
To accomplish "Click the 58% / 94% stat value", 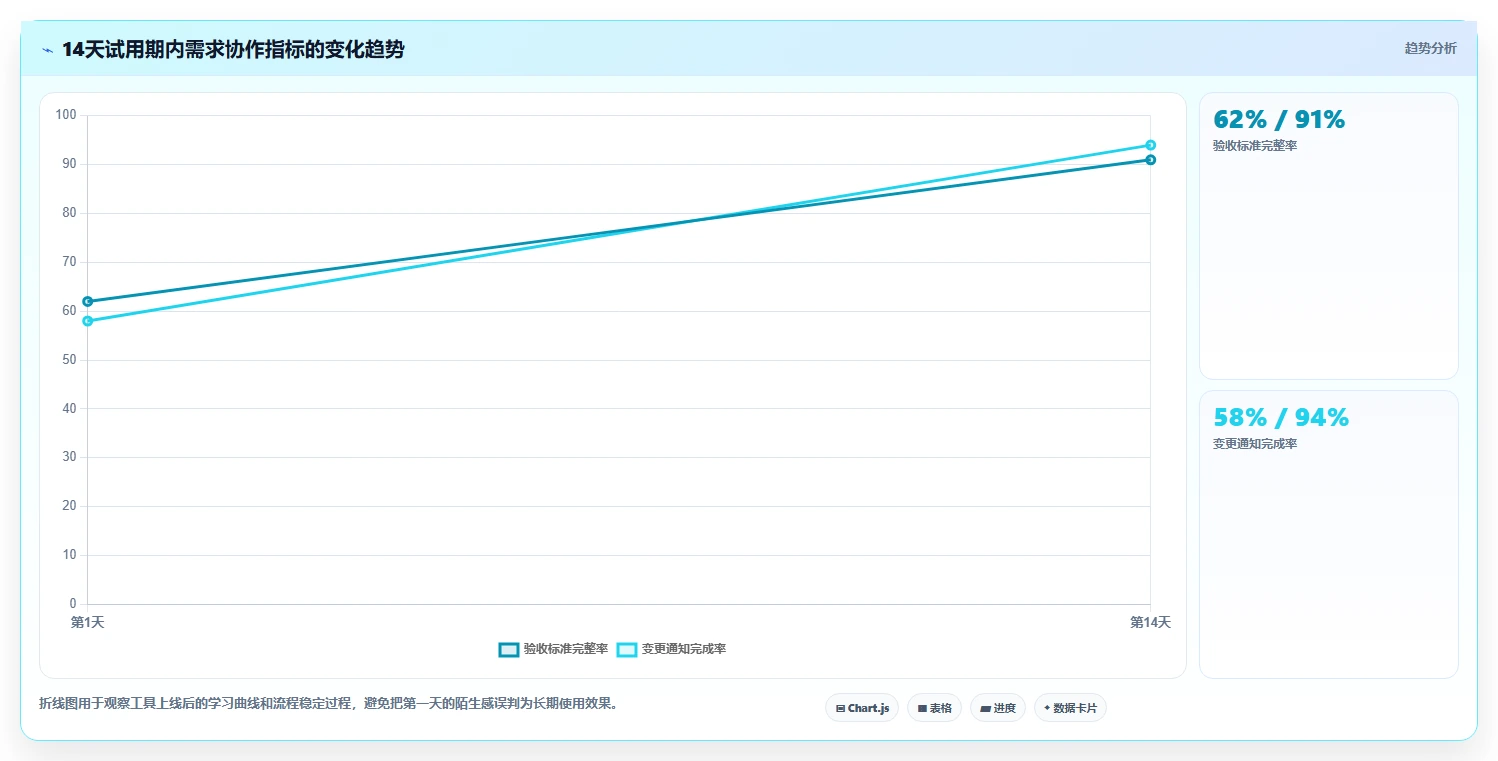I will [1281, 418].
